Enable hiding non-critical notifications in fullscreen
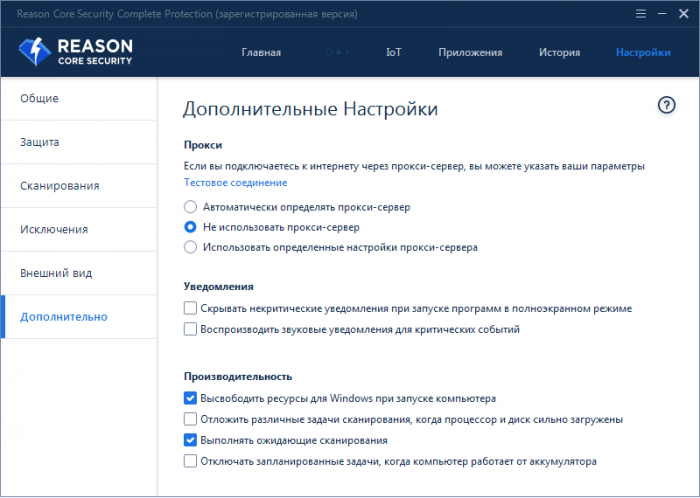 click(191, 309)
